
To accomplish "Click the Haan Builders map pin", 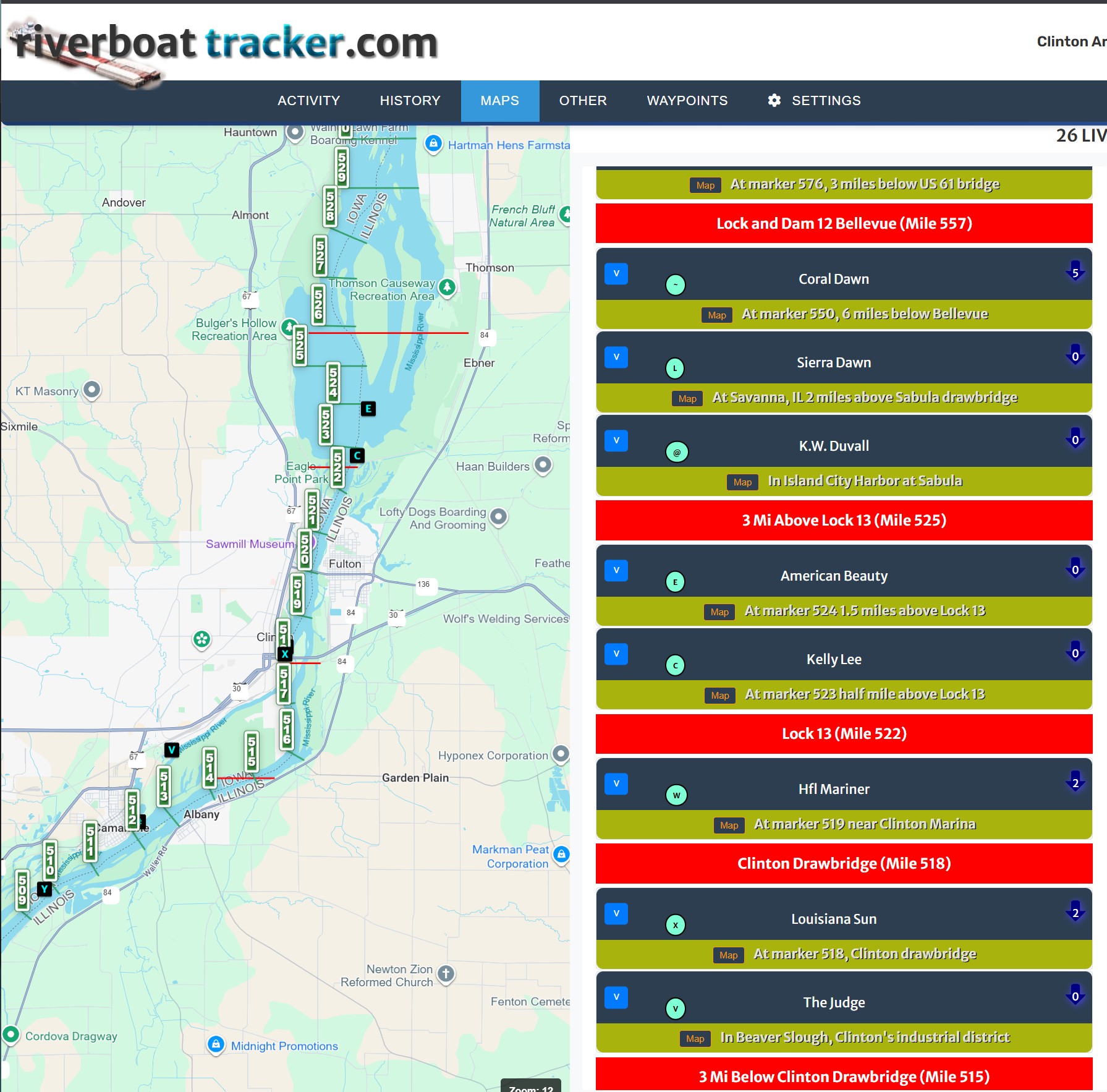I will click(543, 464).
